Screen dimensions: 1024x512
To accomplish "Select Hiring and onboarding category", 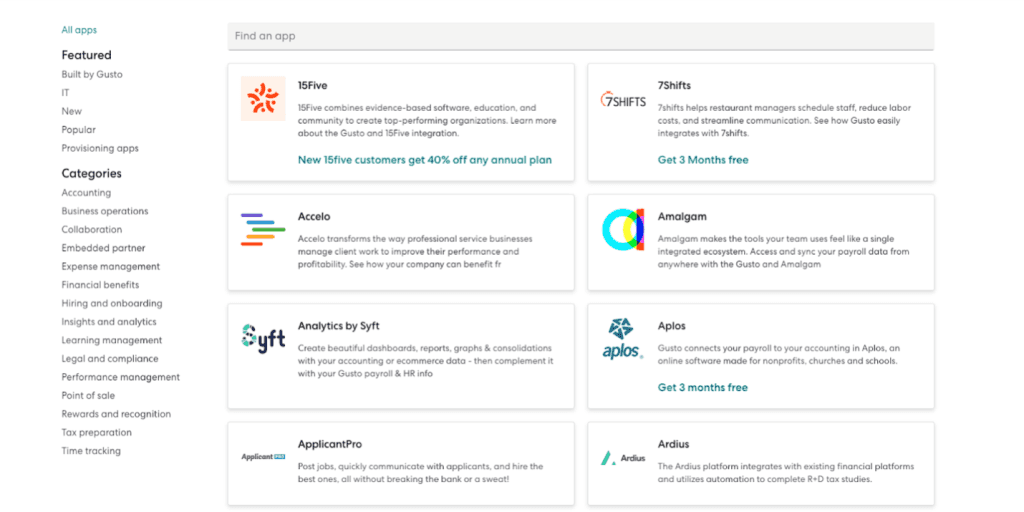I will click(x=111, y=303).
